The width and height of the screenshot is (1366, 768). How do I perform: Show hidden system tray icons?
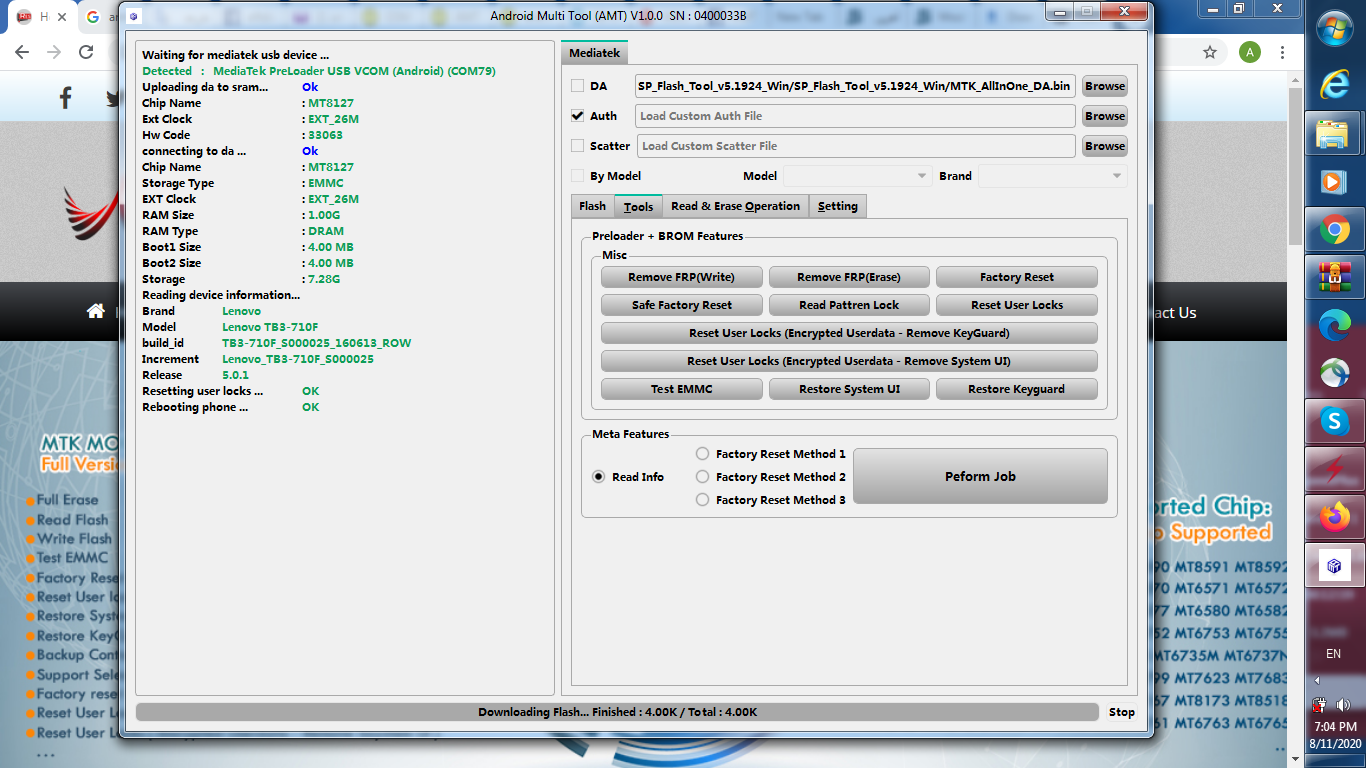pyautogui.click(x=1316, y=680)
